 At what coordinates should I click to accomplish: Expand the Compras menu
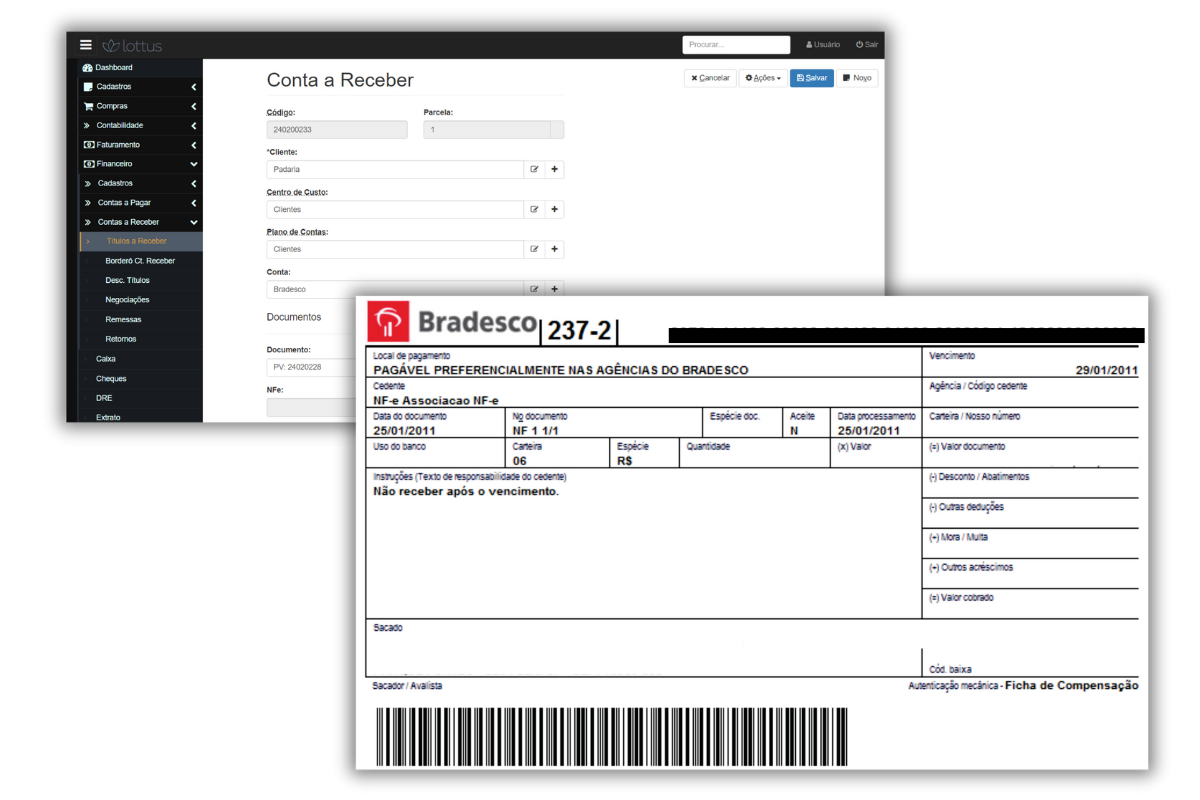(140, 106)
